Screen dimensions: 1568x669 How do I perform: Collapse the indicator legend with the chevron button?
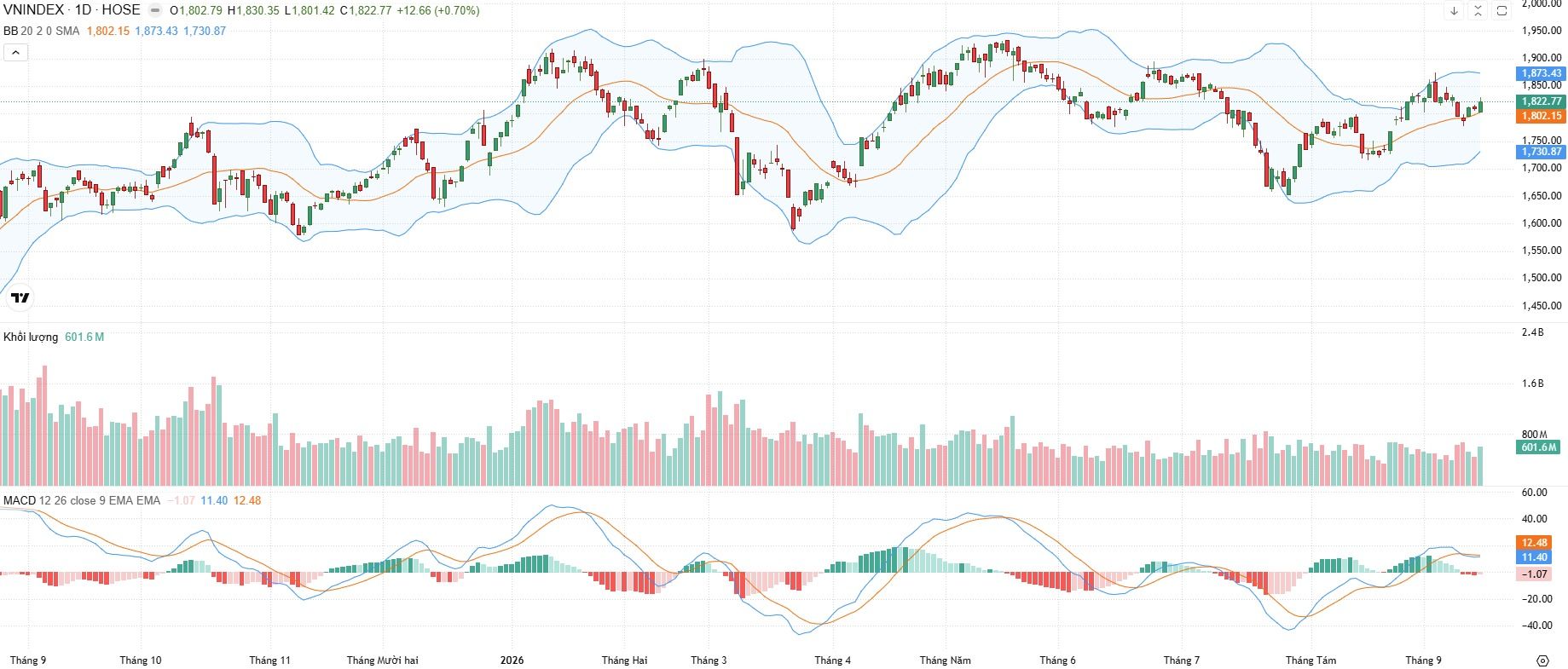click(15, 52)
